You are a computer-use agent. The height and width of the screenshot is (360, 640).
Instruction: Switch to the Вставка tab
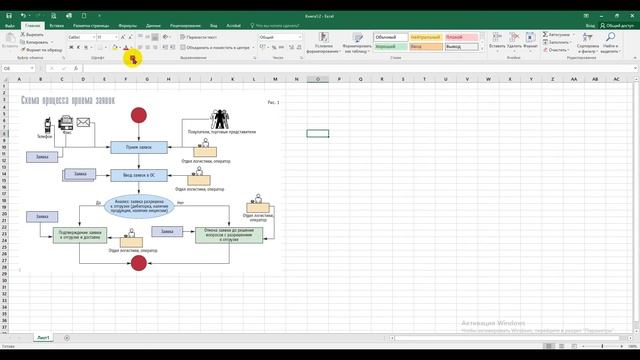(x=56, y=26)
